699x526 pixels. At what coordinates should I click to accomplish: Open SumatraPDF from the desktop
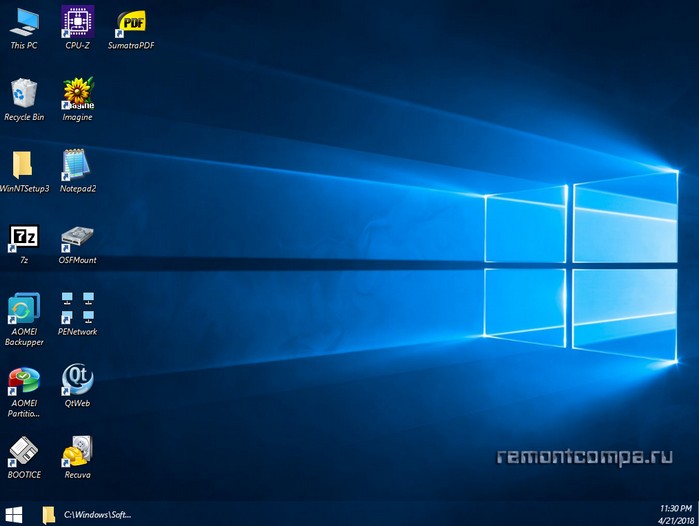coord(131,22)
